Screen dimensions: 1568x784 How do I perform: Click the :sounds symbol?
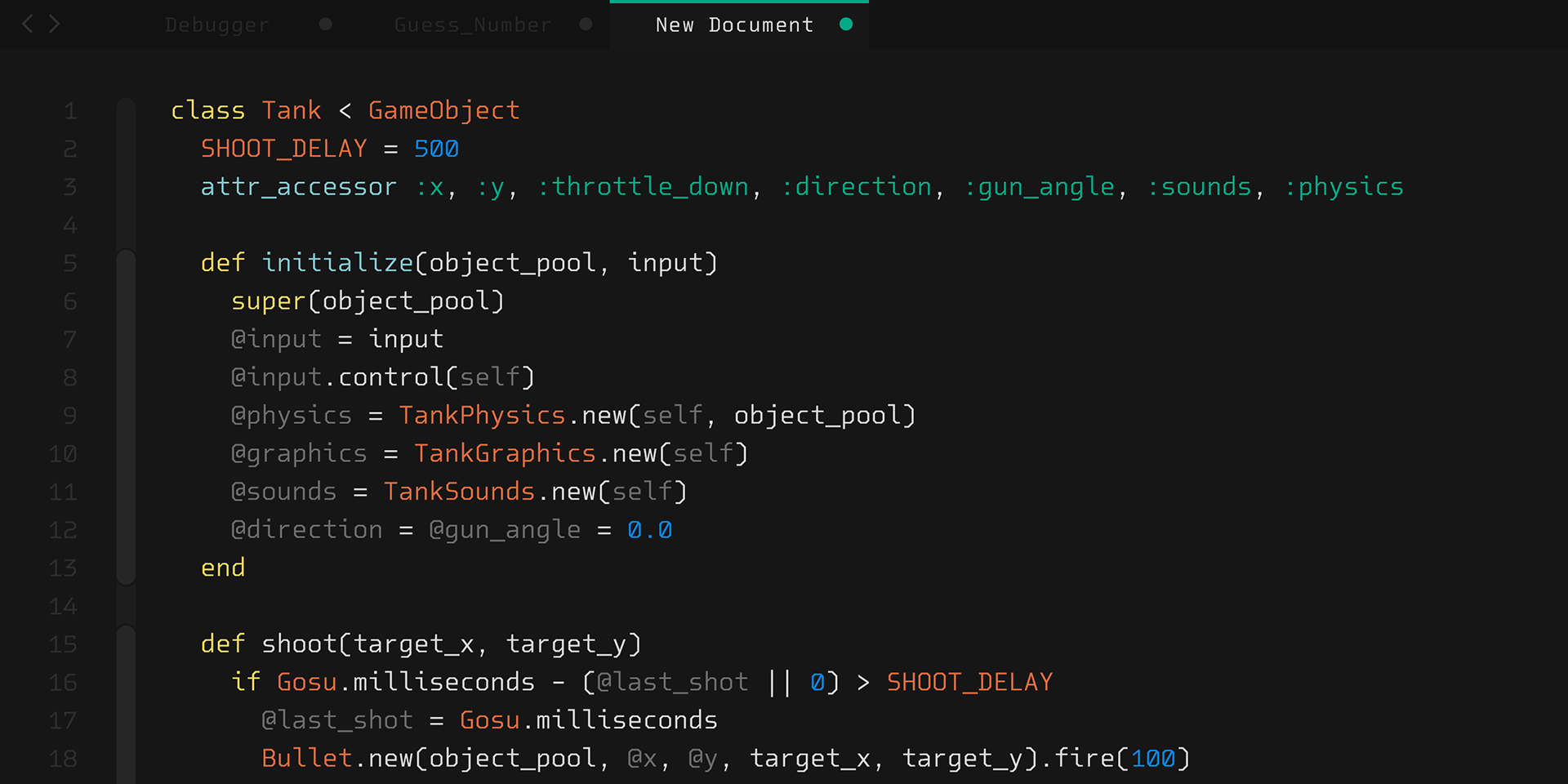[x=1199, y=187]
